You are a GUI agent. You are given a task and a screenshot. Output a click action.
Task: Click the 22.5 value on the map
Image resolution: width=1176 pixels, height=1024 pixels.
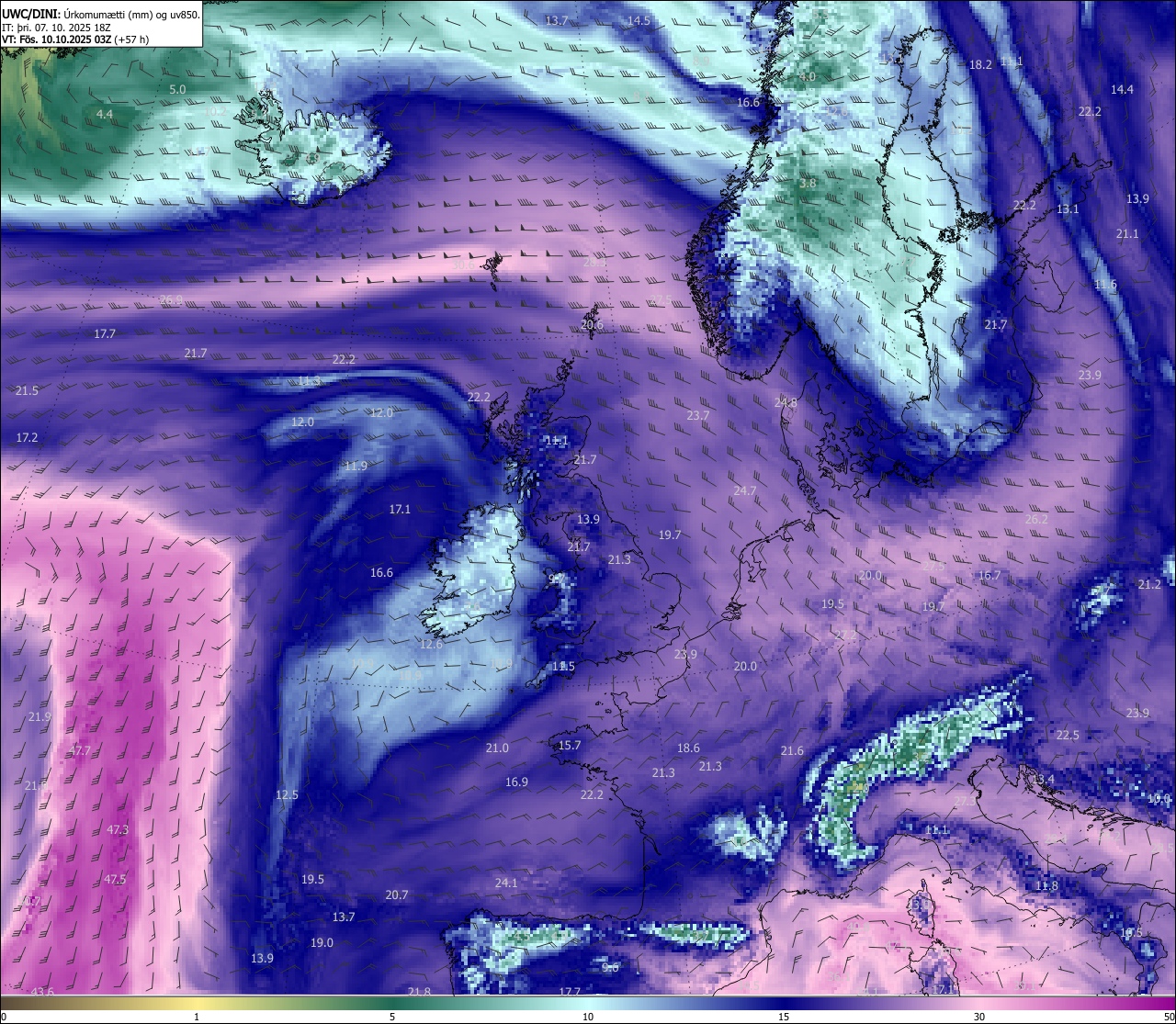coord(1068,735)
